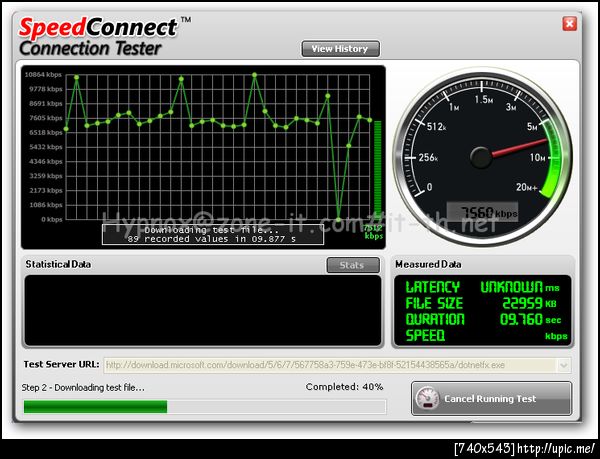The height and width of the screenshot is (459, 600).
Task: Click the Test Server URL label
Action: tap(62, 364)
